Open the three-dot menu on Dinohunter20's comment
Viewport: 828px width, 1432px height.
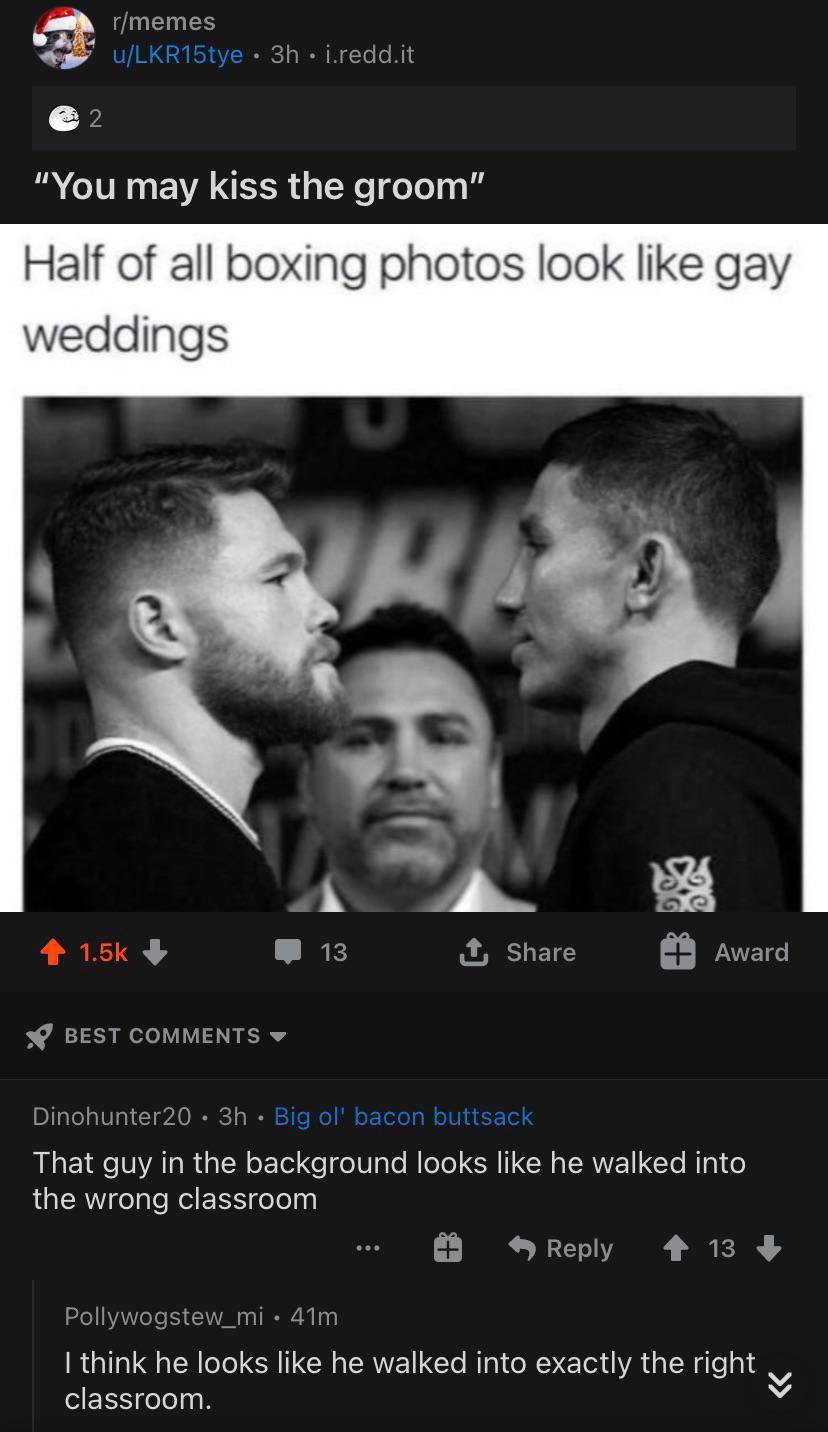tap(367, 1248)
